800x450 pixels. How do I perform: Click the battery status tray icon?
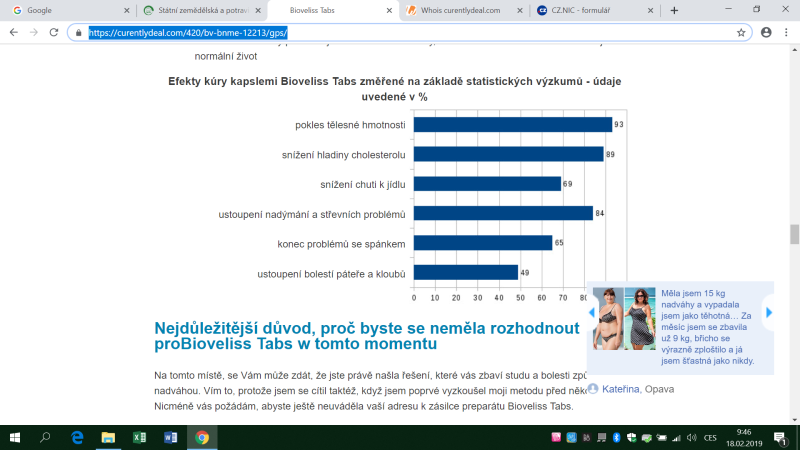[x=662, y=437]
